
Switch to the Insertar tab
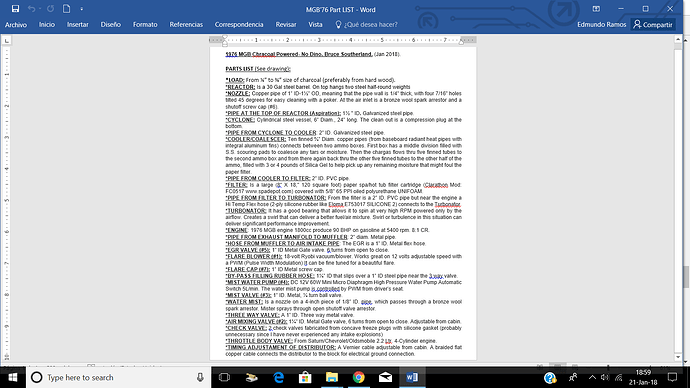77,25
